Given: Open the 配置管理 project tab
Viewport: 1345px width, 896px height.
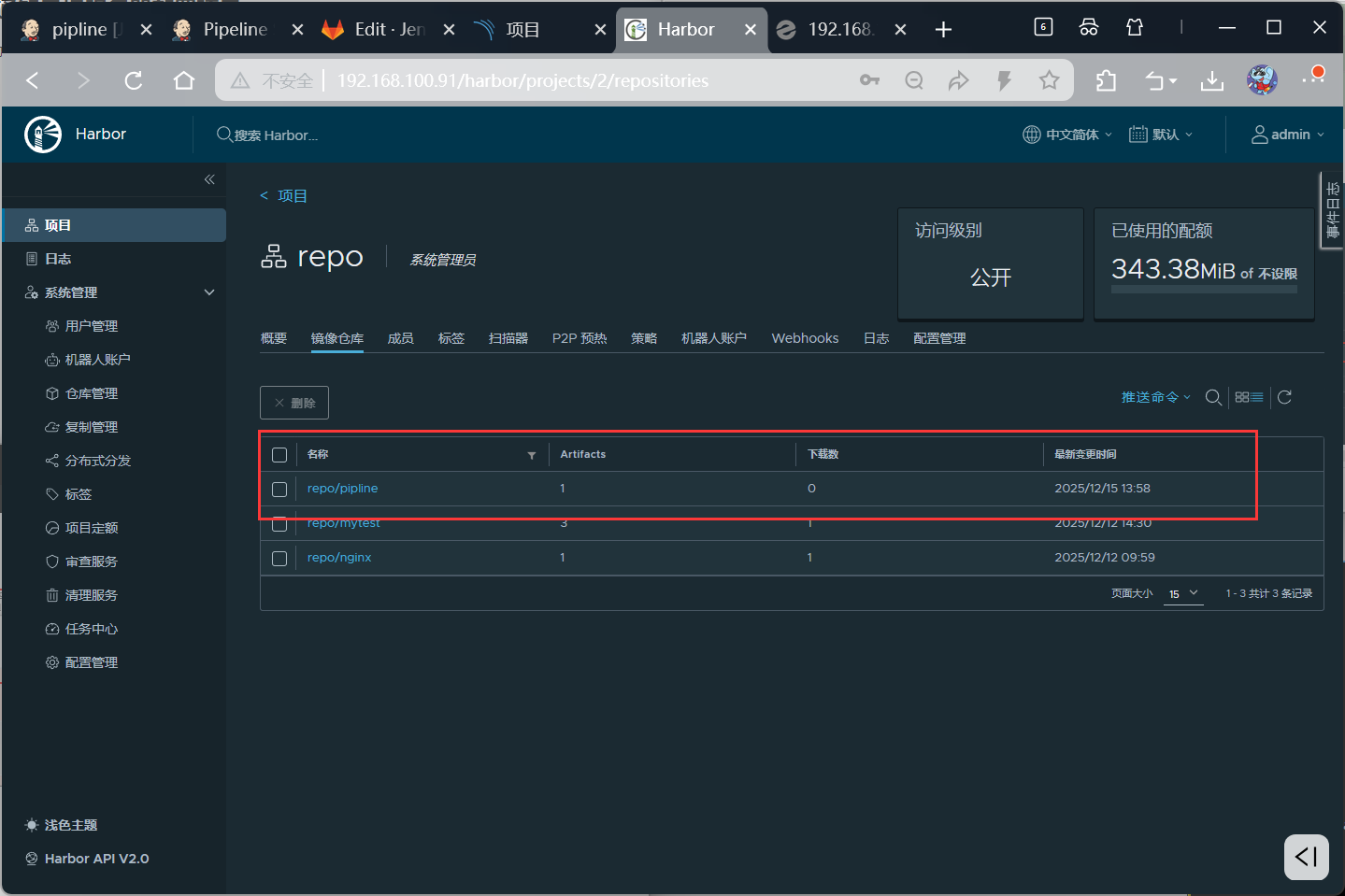Looking at the screenshot, I should [x=939, y=338].
